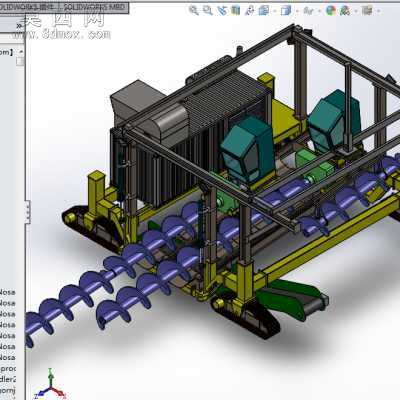The height and width of the screenshot is (400, 400).
Task: Select the green conveyor at the model front
Action: point(293,298)
